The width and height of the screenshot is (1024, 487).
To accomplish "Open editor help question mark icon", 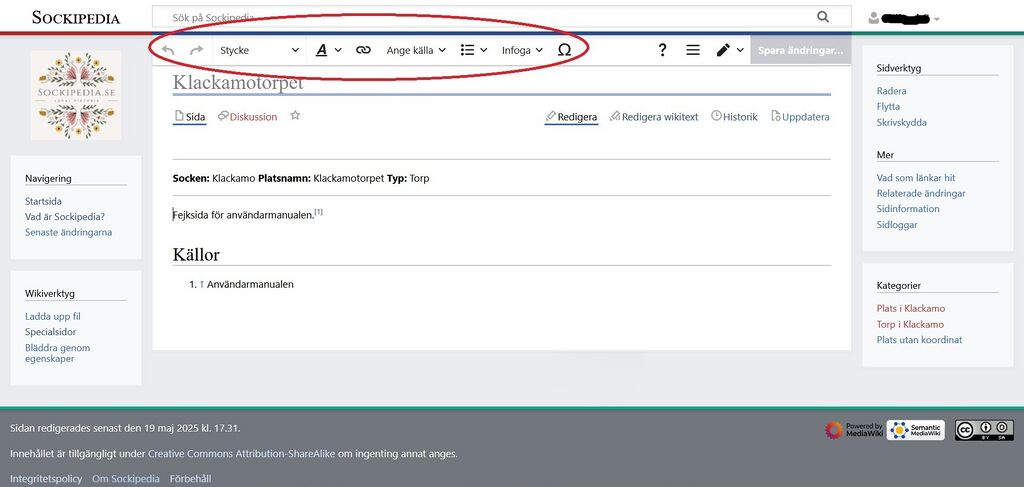I will point(662,50).
